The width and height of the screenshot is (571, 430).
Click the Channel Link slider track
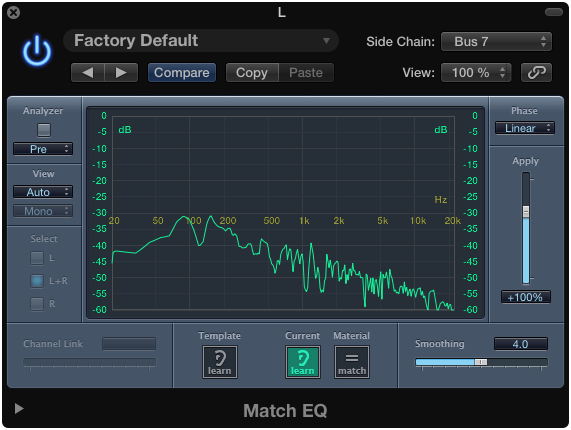[89, 362]
